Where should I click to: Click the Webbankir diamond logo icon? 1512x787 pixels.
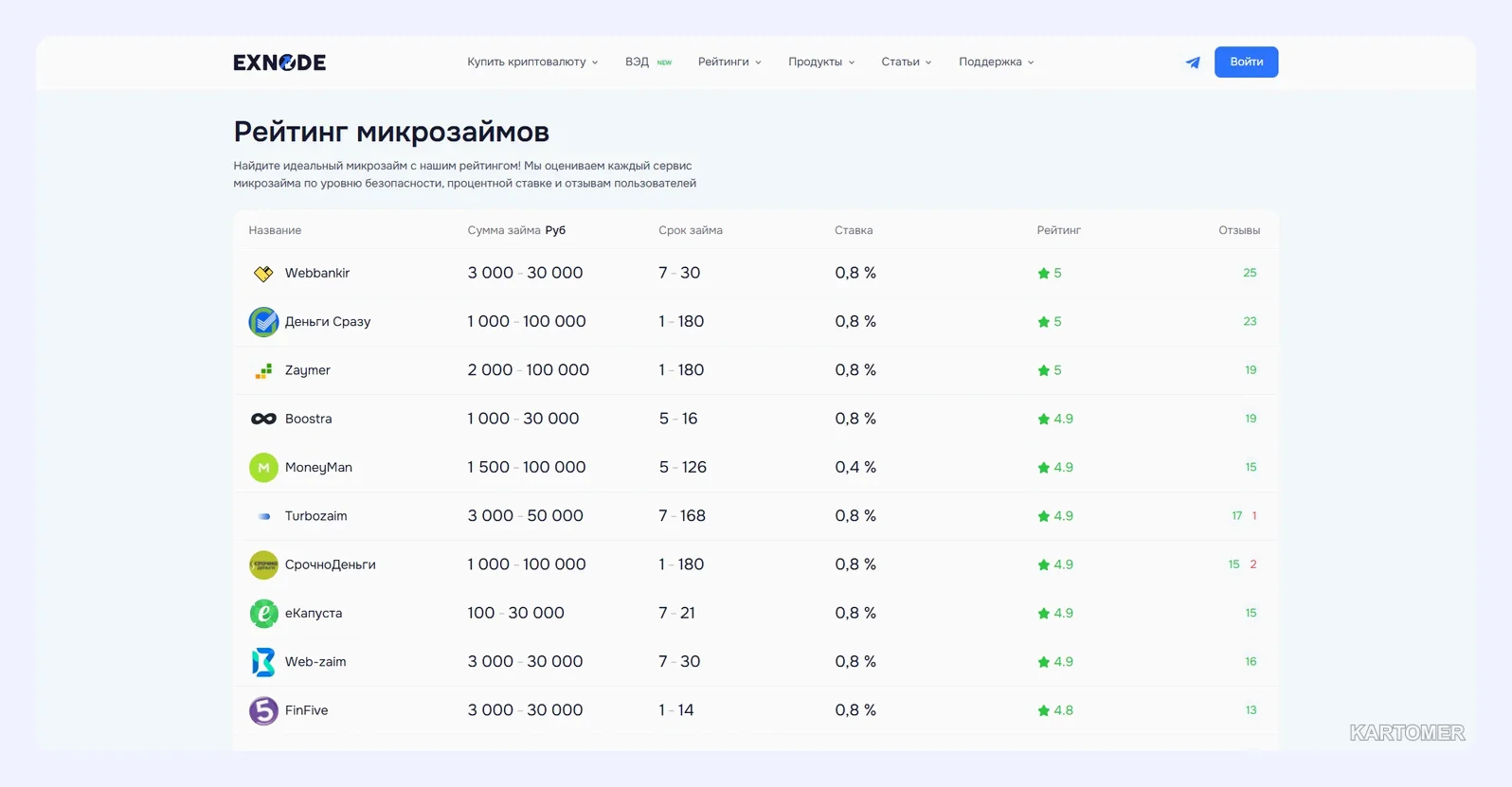point(263,274)
